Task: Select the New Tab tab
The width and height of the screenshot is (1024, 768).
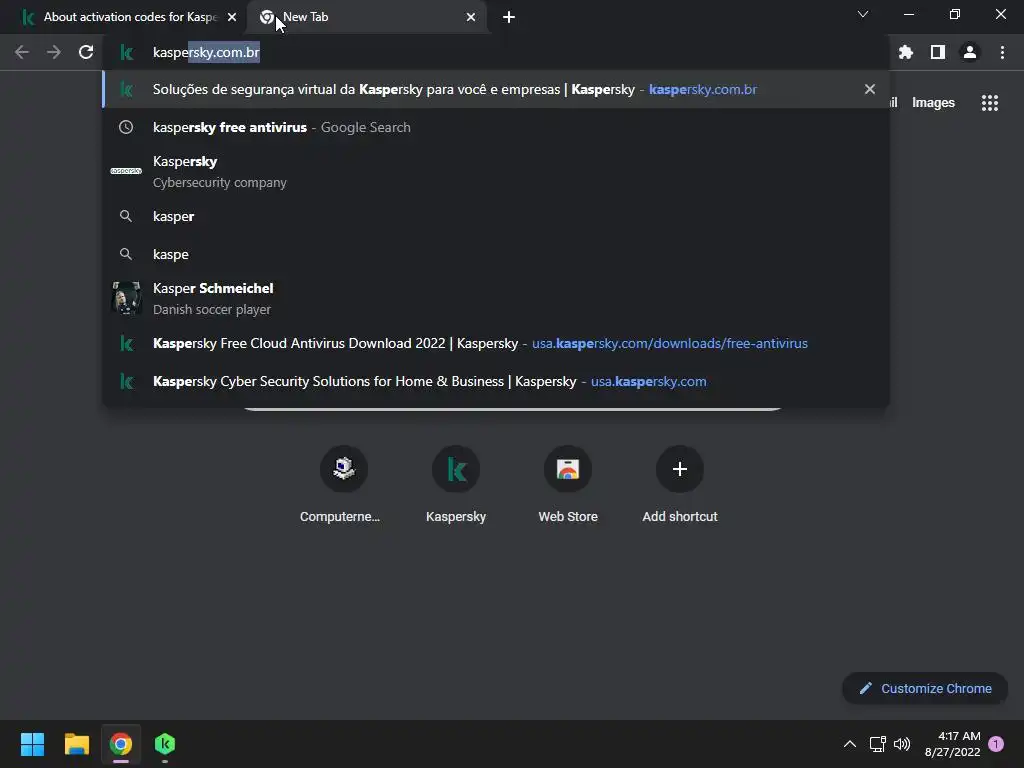Action: (366, 17)
